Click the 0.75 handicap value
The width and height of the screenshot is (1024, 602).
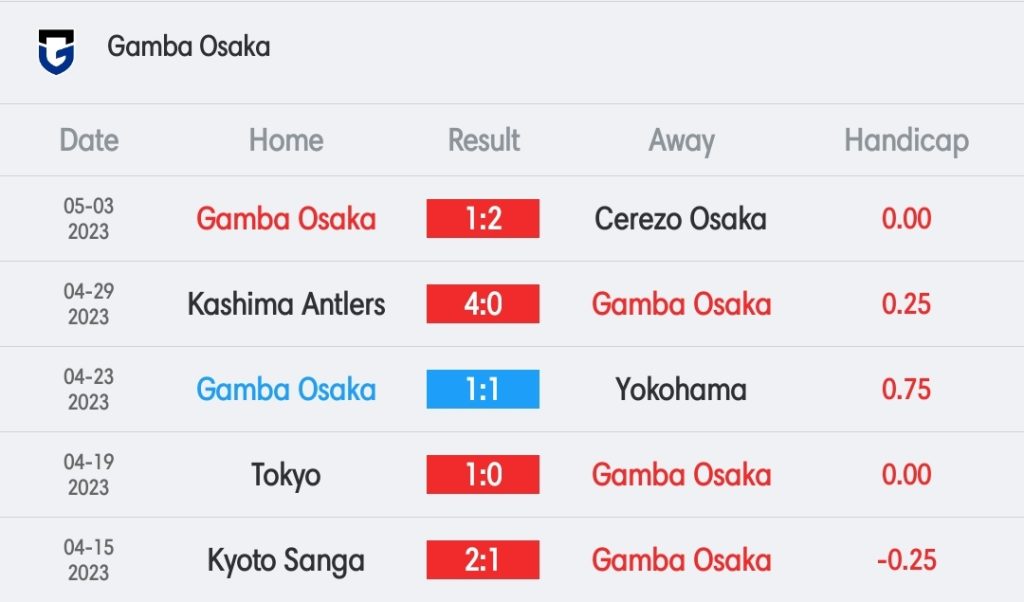[x=906, y=390]
